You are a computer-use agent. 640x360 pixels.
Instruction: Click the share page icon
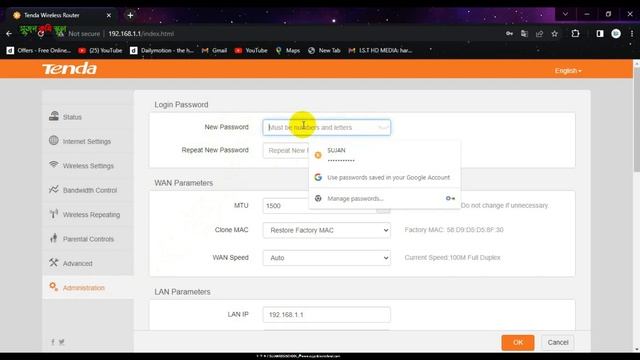(x=540, y=33)
